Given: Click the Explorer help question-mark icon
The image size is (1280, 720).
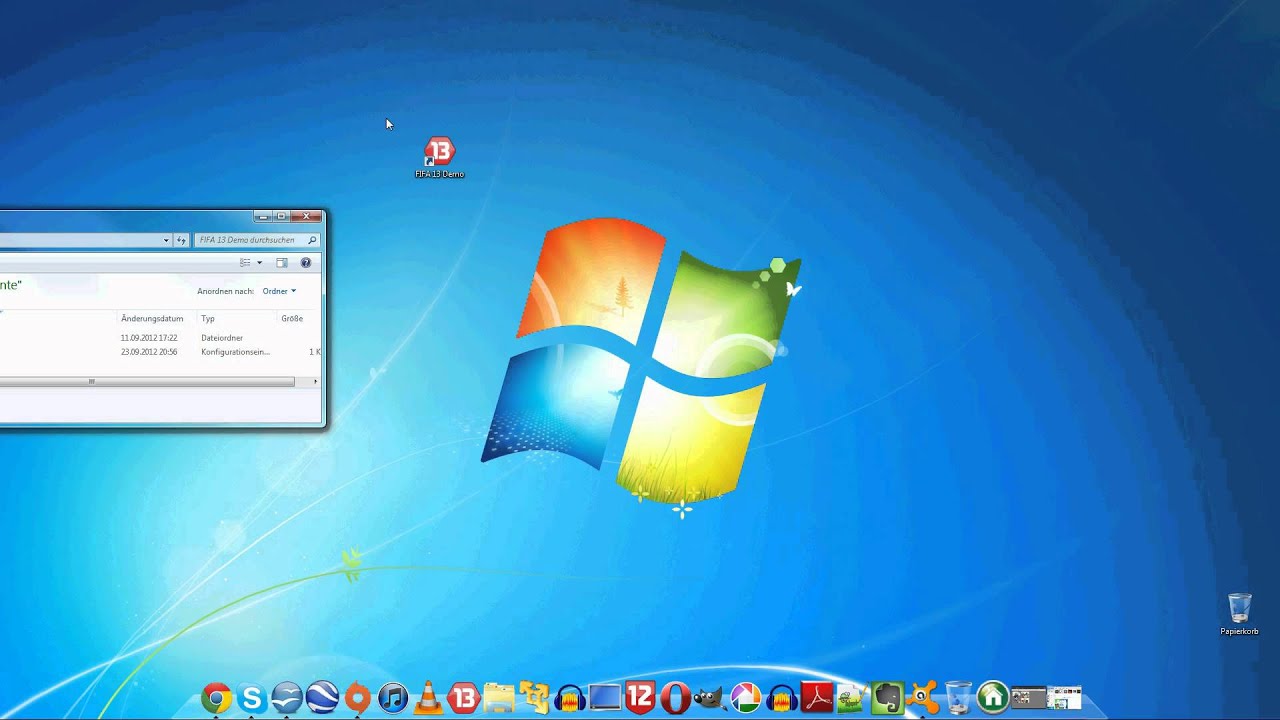Looking at the screenshot, I should tap(306, 263).
